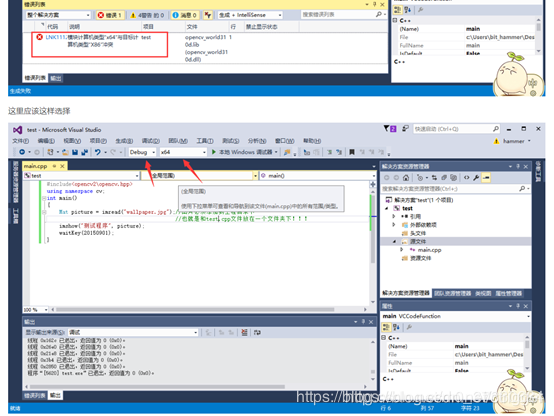554x416 pixels.
Task: Toggle the Messages 0 filter in the upper error list
Action: point(185,15)
